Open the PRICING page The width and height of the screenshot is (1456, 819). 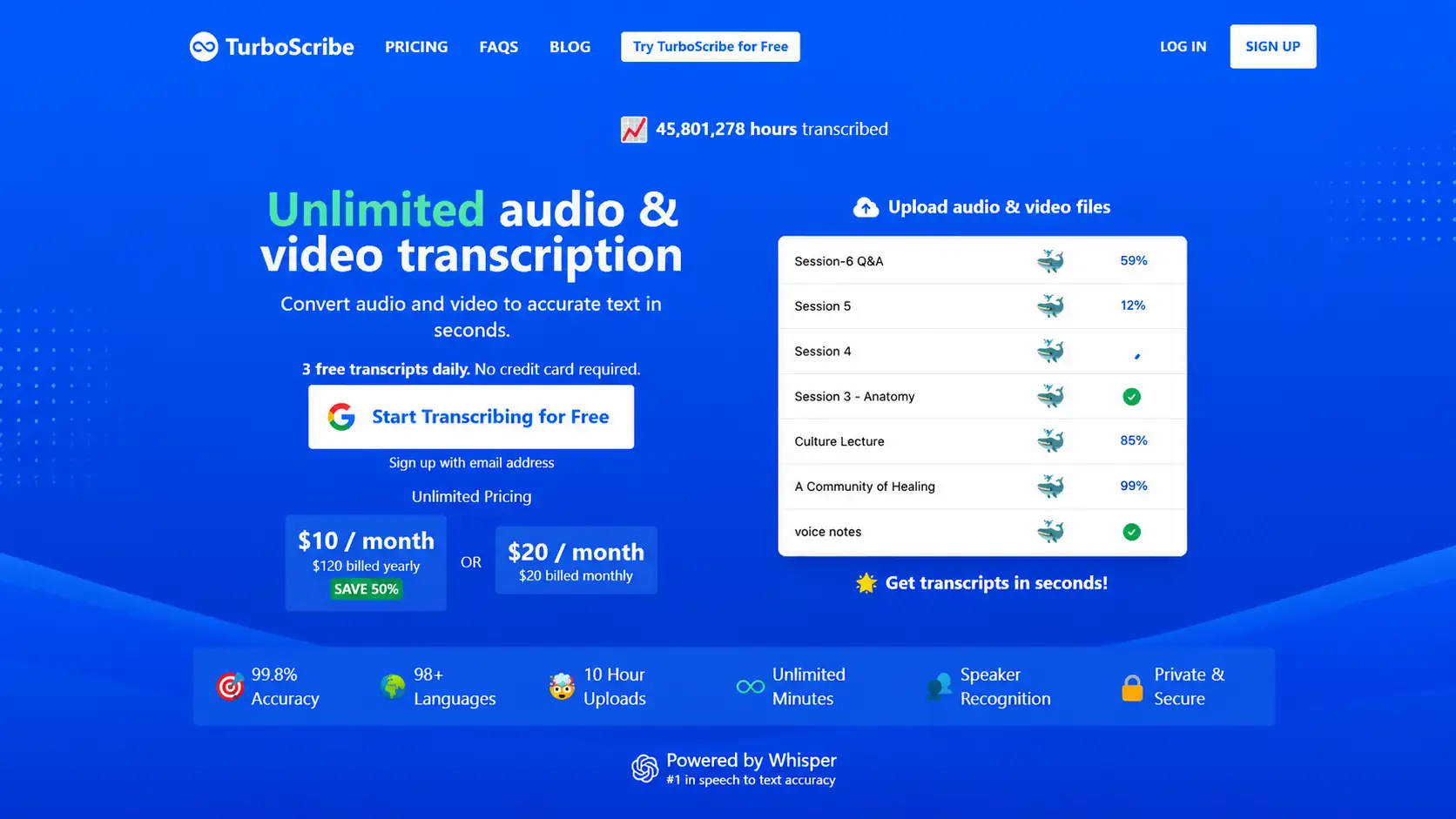[x=416, y=47]
